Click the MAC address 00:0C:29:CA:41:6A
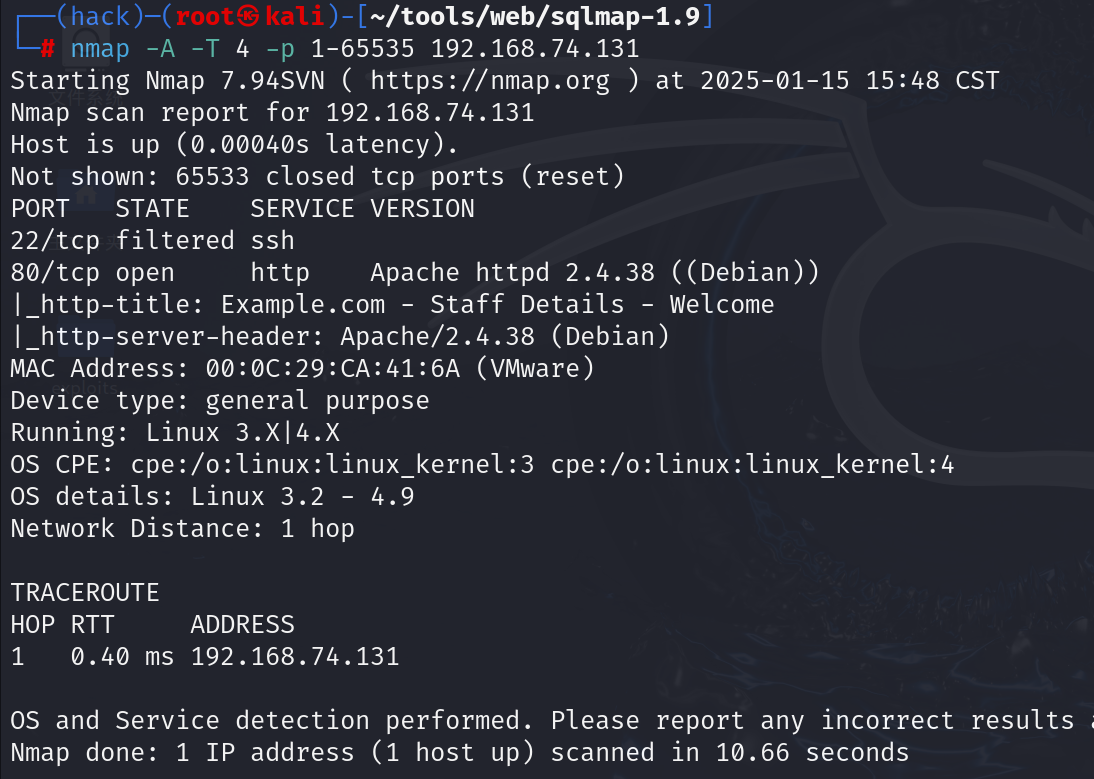 point(332,369)
